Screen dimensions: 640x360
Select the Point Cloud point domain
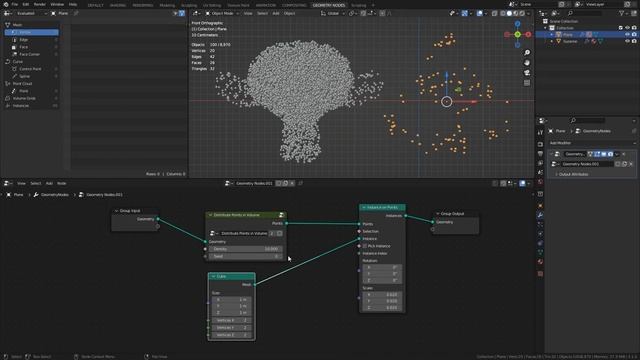tap(31, 91)
